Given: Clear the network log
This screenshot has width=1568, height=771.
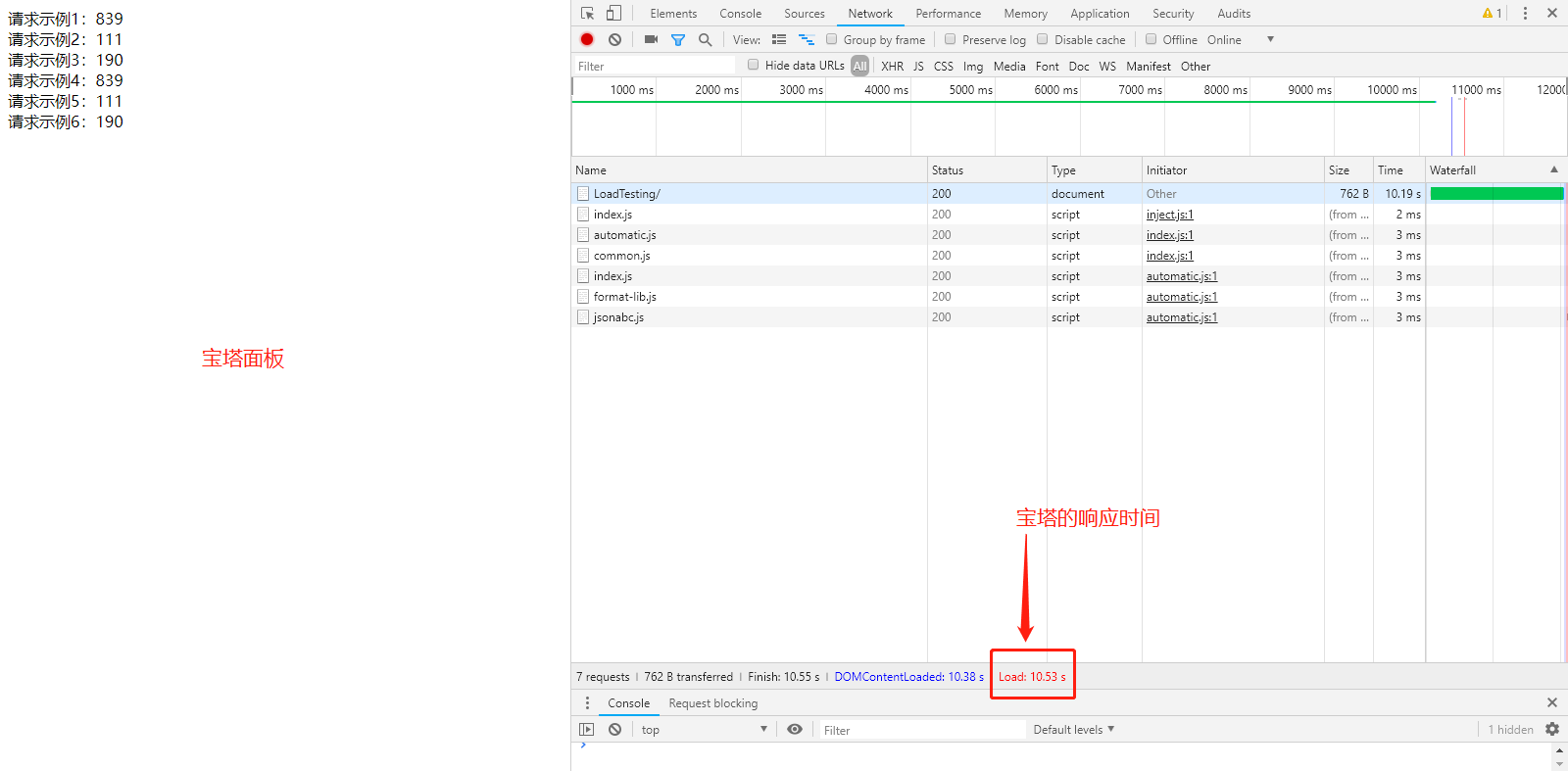Looking at the screenshot, I should coord(614,40).
